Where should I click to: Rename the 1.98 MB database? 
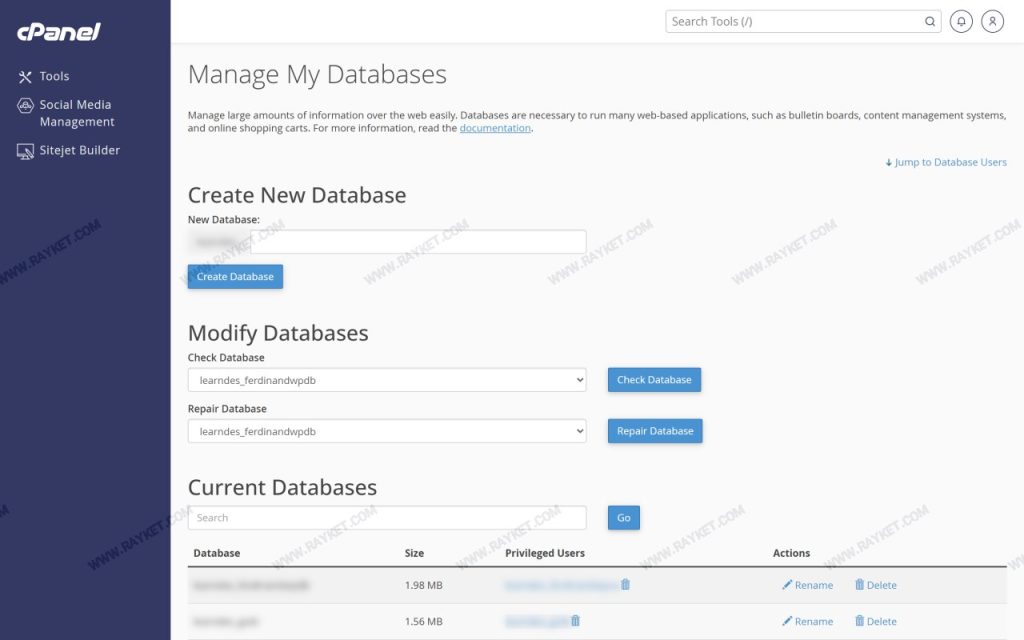[807, 585]
